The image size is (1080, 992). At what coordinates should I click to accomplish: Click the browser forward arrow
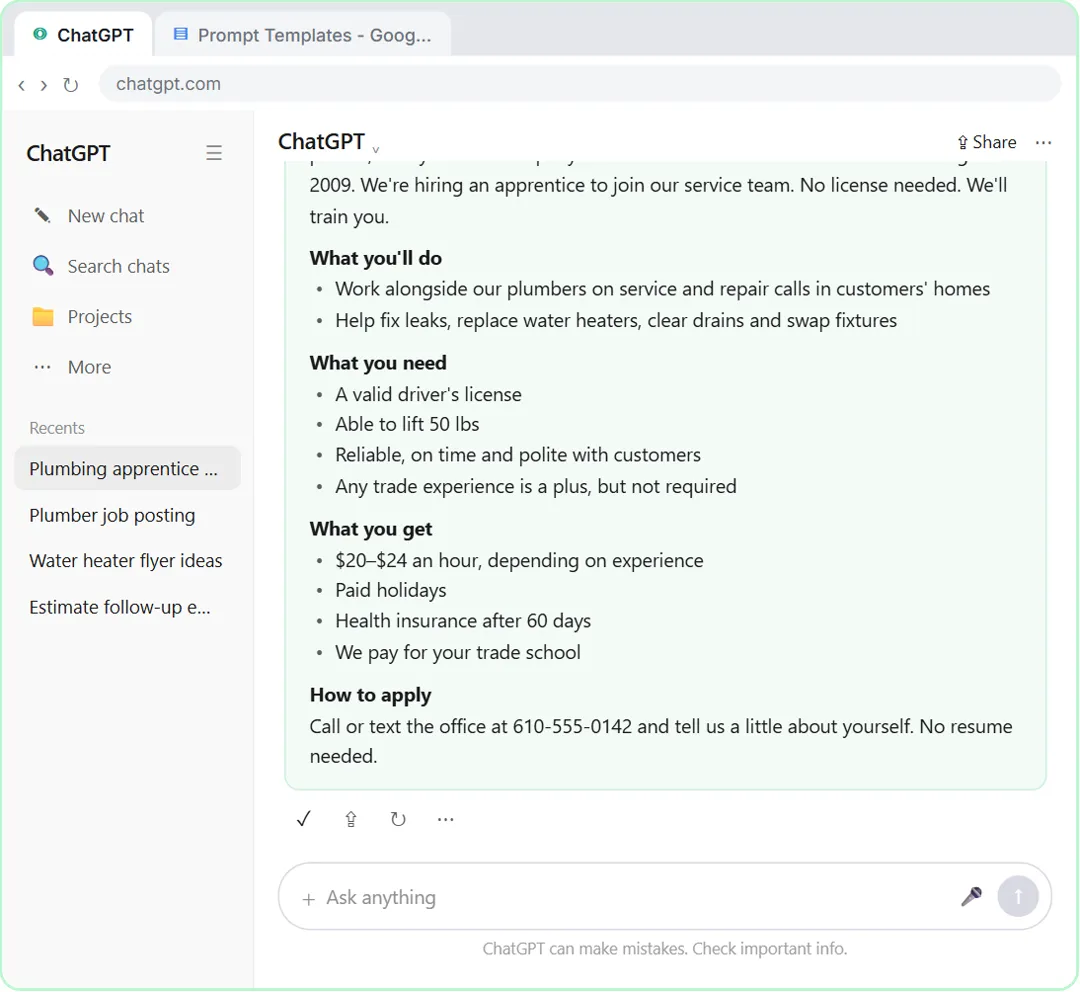coord(44,85)
